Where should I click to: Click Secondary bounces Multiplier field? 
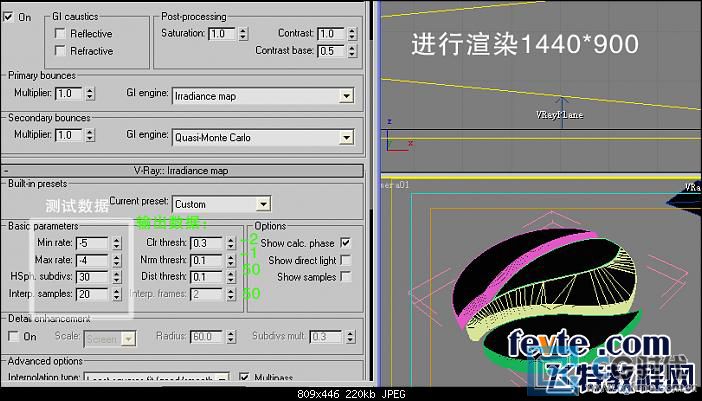69,135
